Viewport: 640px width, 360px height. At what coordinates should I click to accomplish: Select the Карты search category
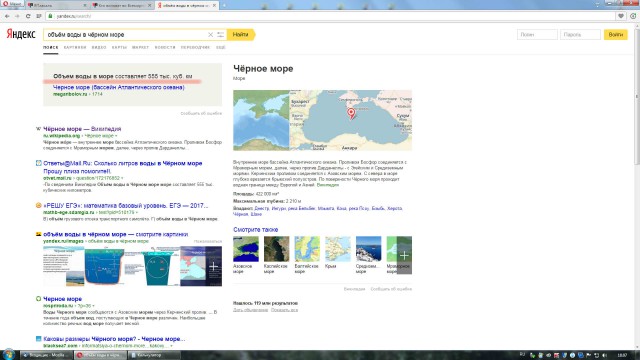pyautogui.click(x=119, y=47)
